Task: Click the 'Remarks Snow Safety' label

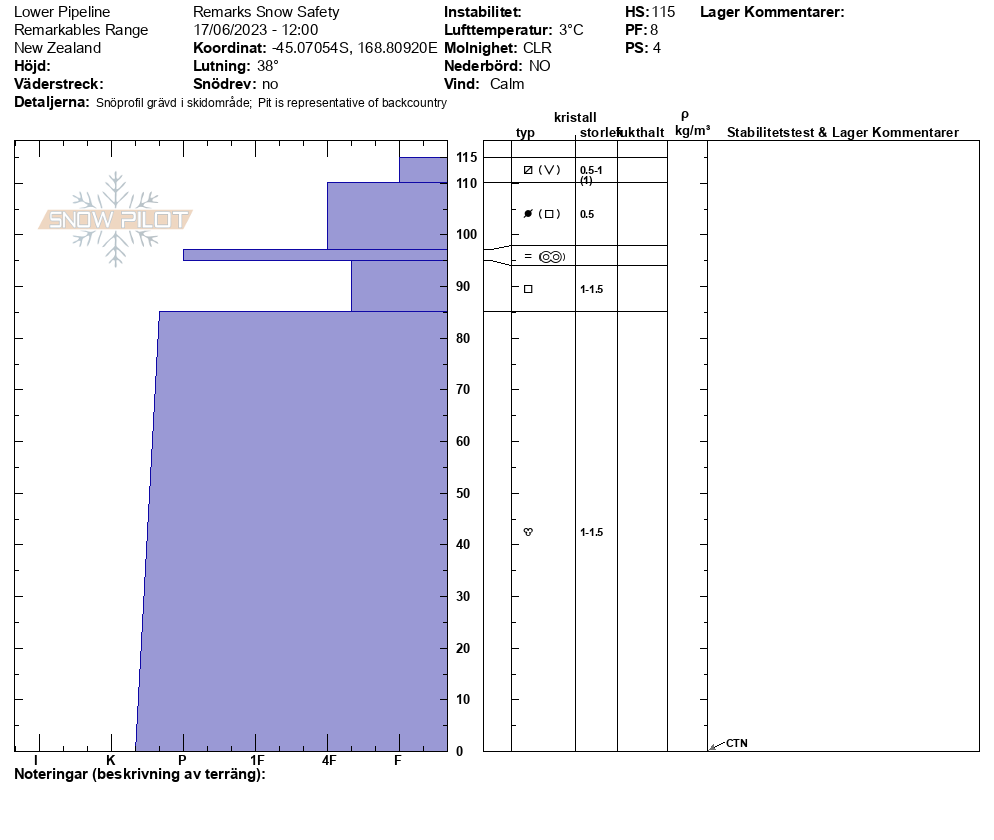Action: tap(266, 12)
